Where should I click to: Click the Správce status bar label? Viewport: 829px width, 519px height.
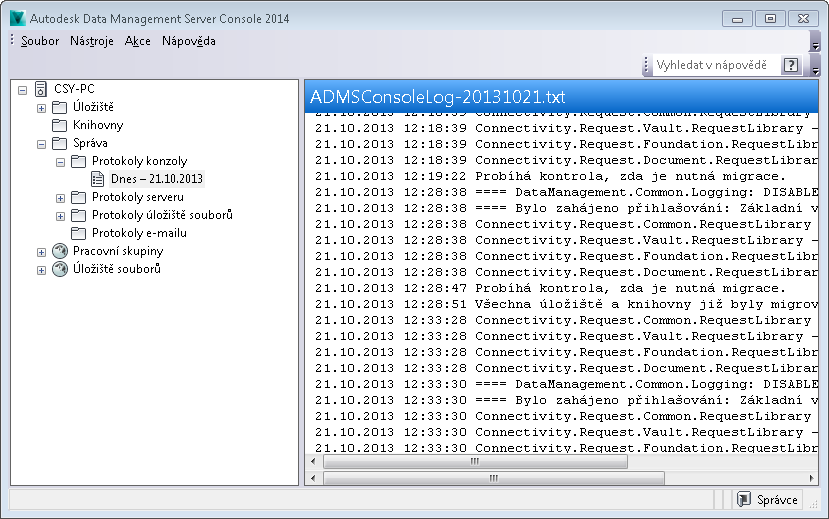pos(777,499)
